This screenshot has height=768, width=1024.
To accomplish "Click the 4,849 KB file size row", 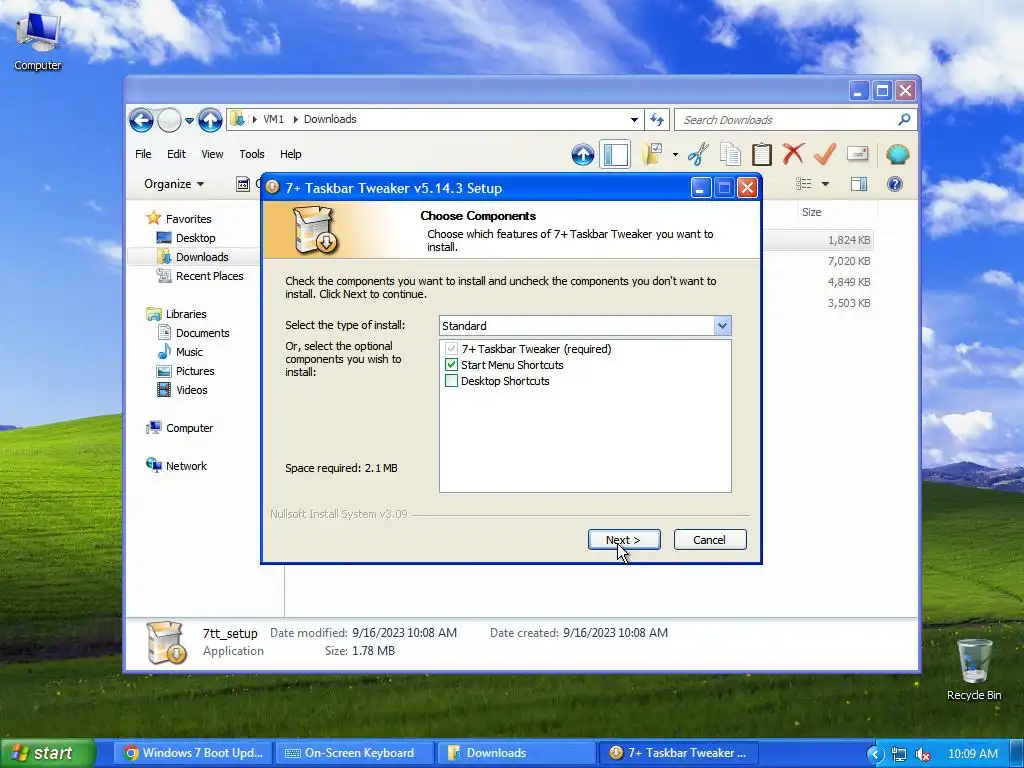I will click(849, 281).
